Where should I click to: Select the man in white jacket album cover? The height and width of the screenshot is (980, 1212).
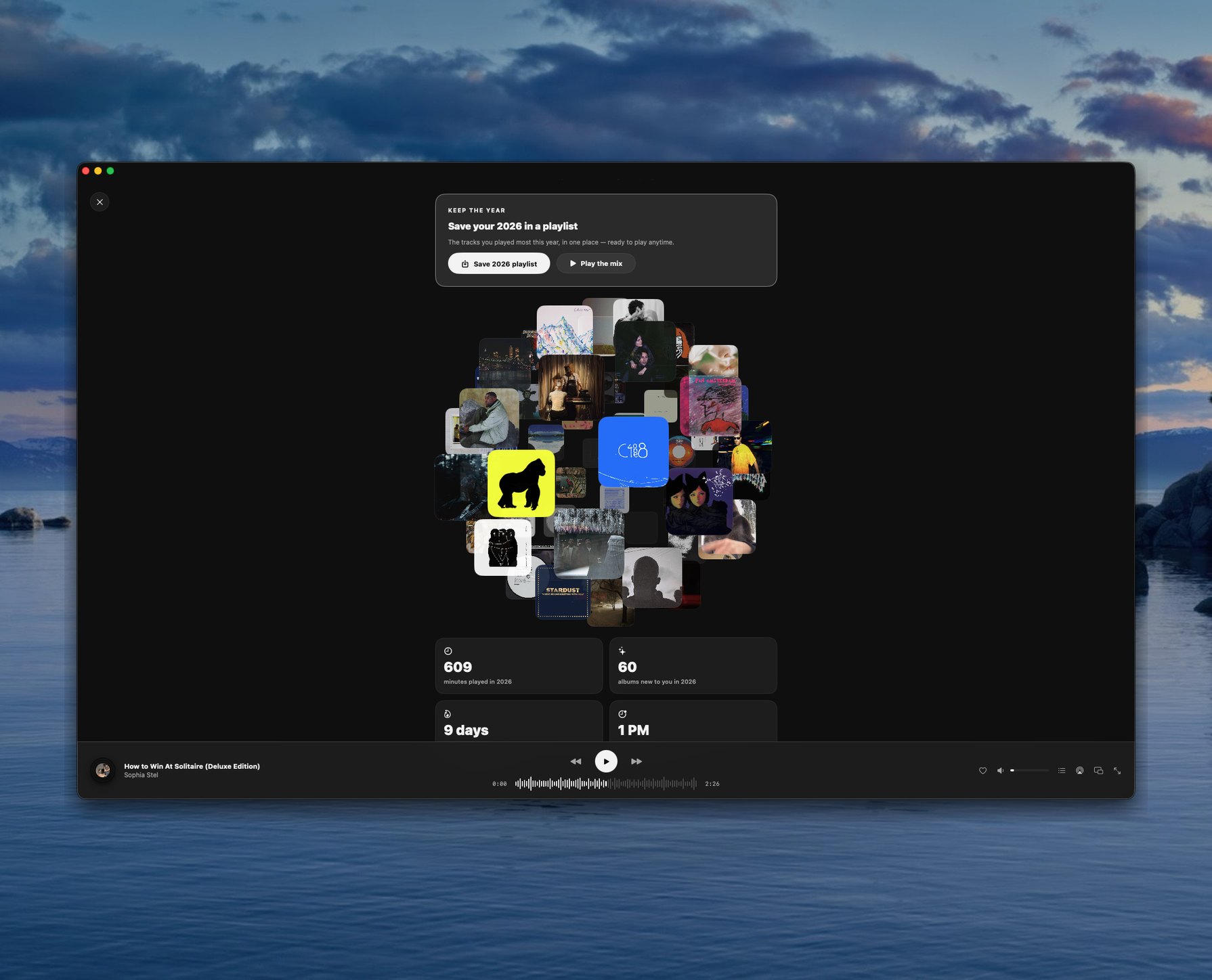(489, 418)
